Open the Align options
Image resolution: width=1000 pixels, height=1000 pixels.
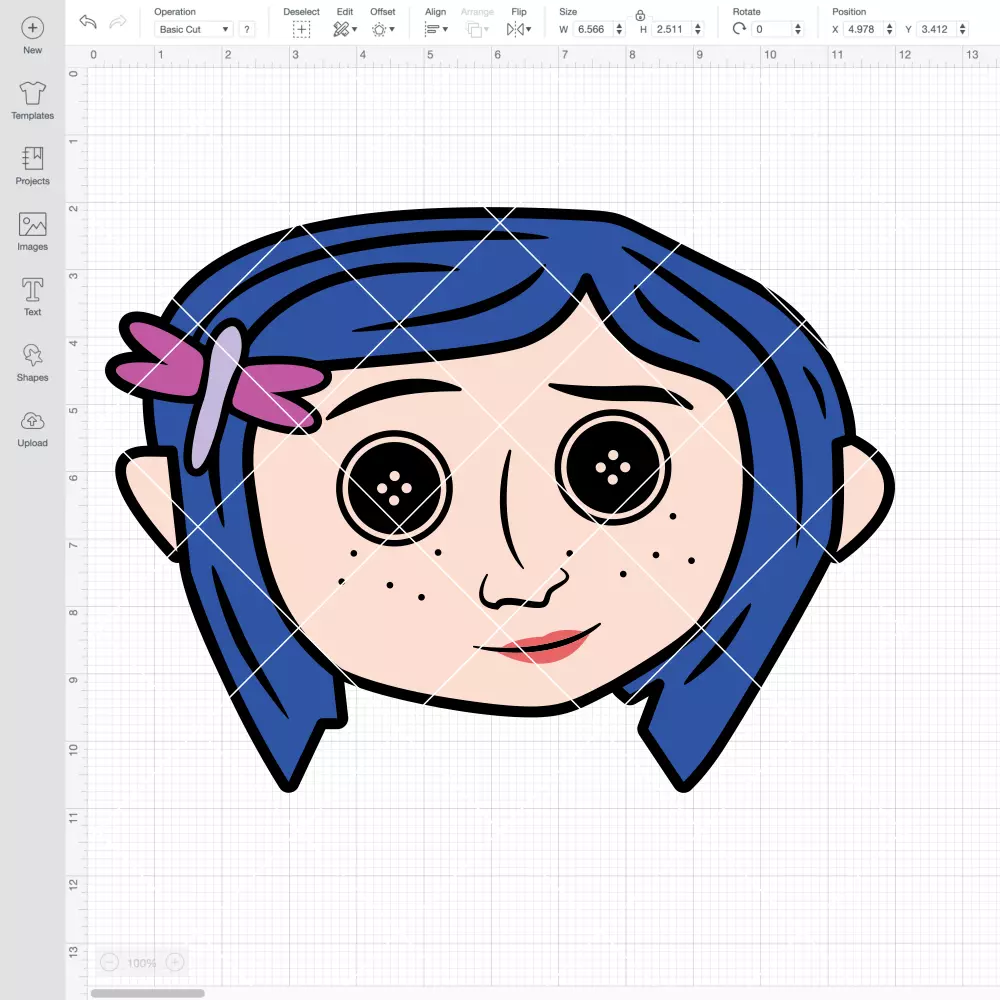pyautogui.click(x=432, y=29)
